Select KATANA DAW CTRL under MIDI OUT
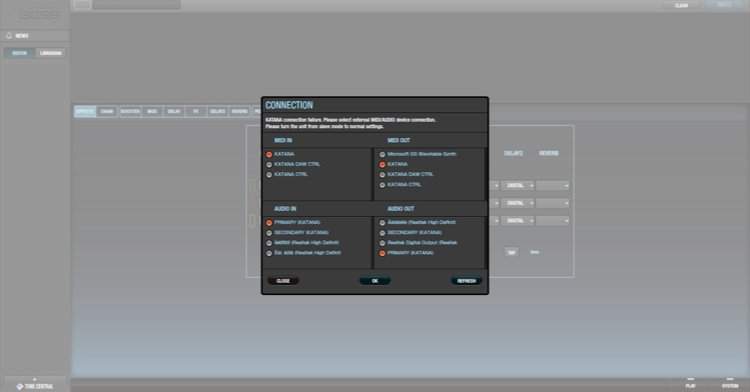Image resolution: width=750 pixels, height=392 pixels. tap(406, 174)
